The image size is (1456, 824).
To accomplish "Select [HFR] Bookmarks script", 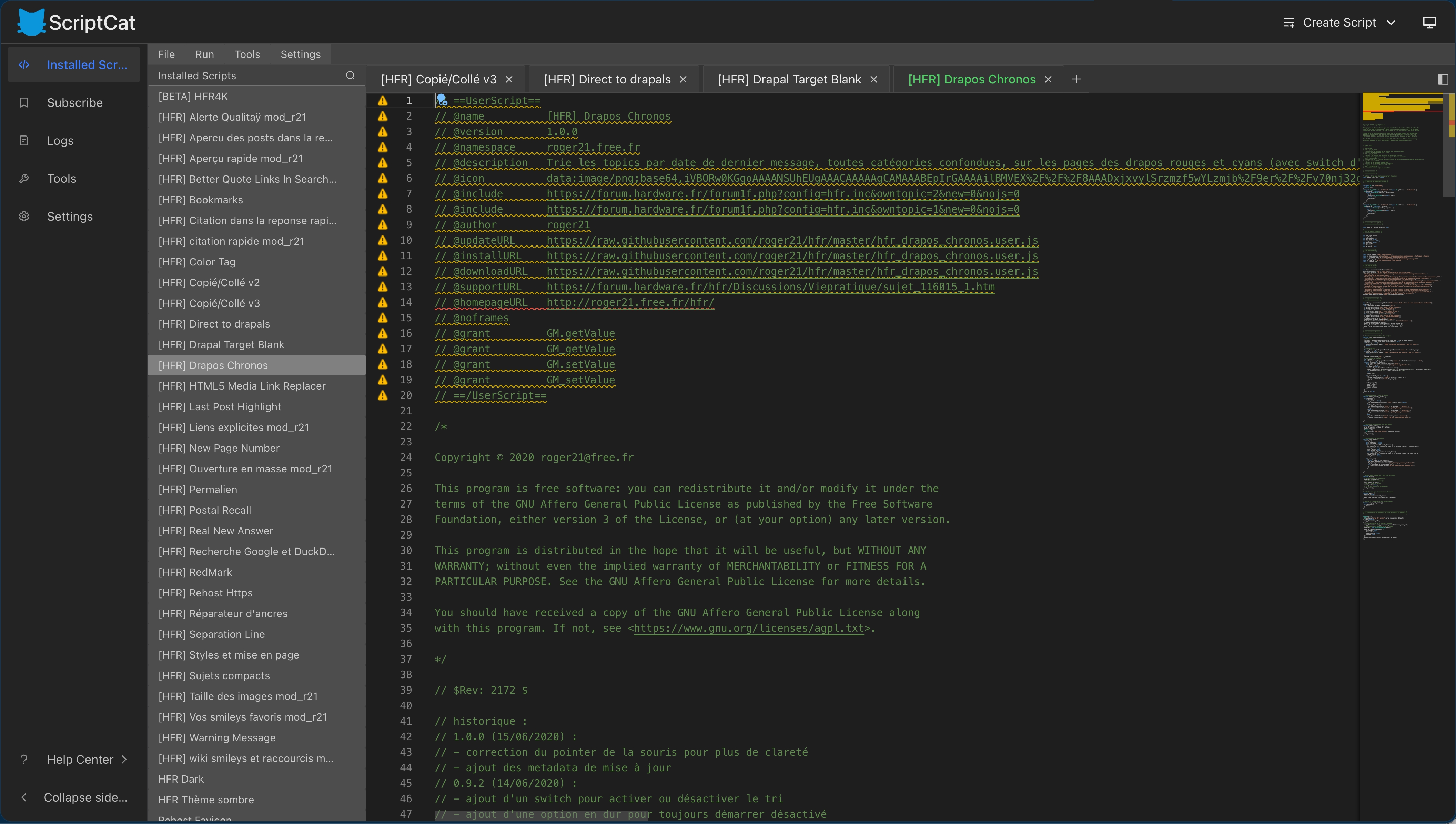I will (x=257, y=200).
